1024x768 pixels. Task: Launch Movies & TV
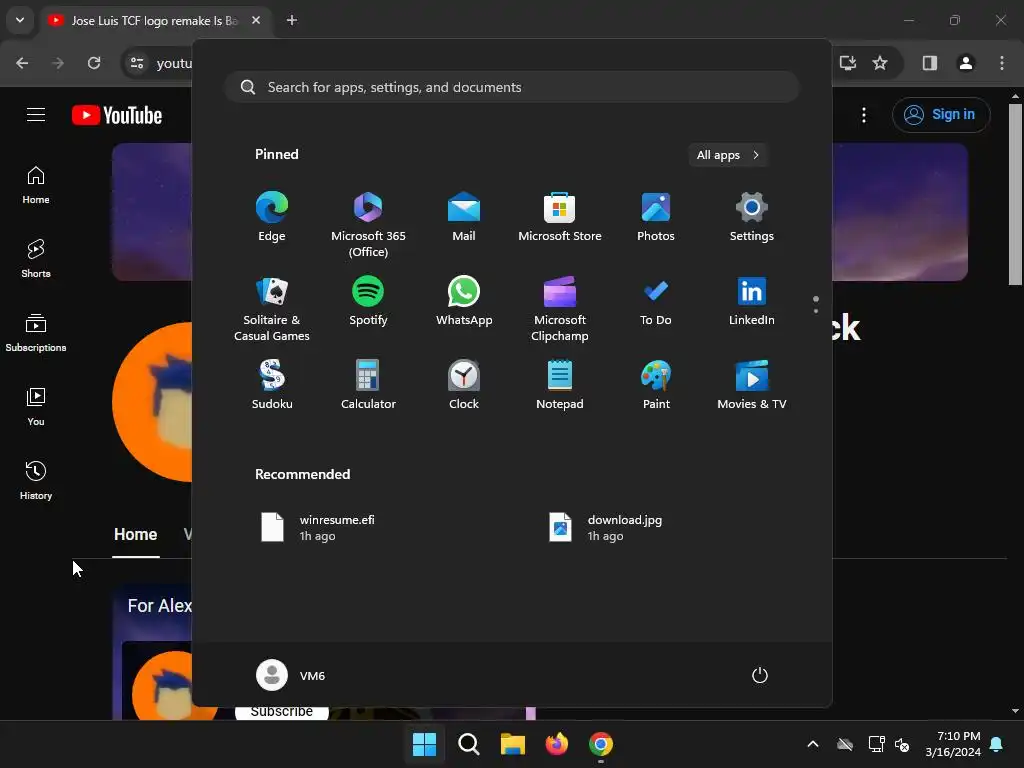pos(752,385)
